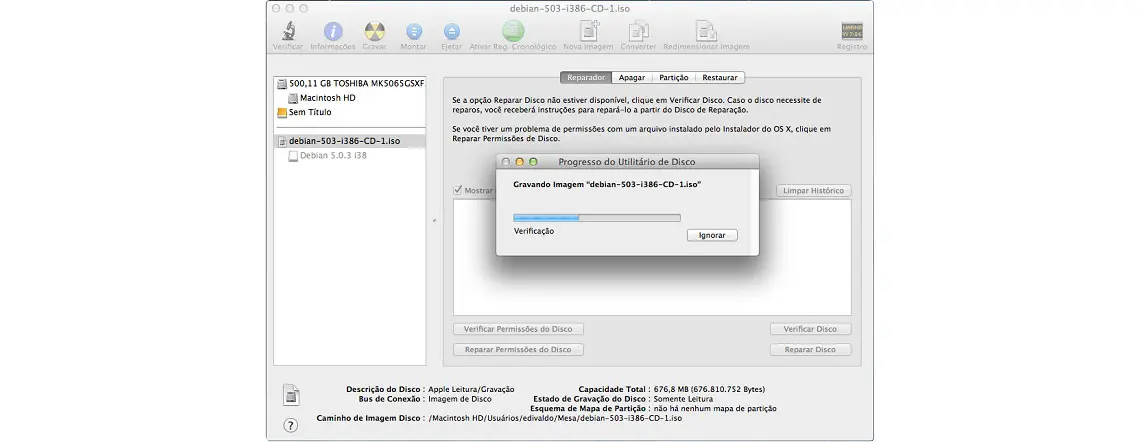Toggle the Mostrar checkbox
1140x442 pixels.
(458, 190)
